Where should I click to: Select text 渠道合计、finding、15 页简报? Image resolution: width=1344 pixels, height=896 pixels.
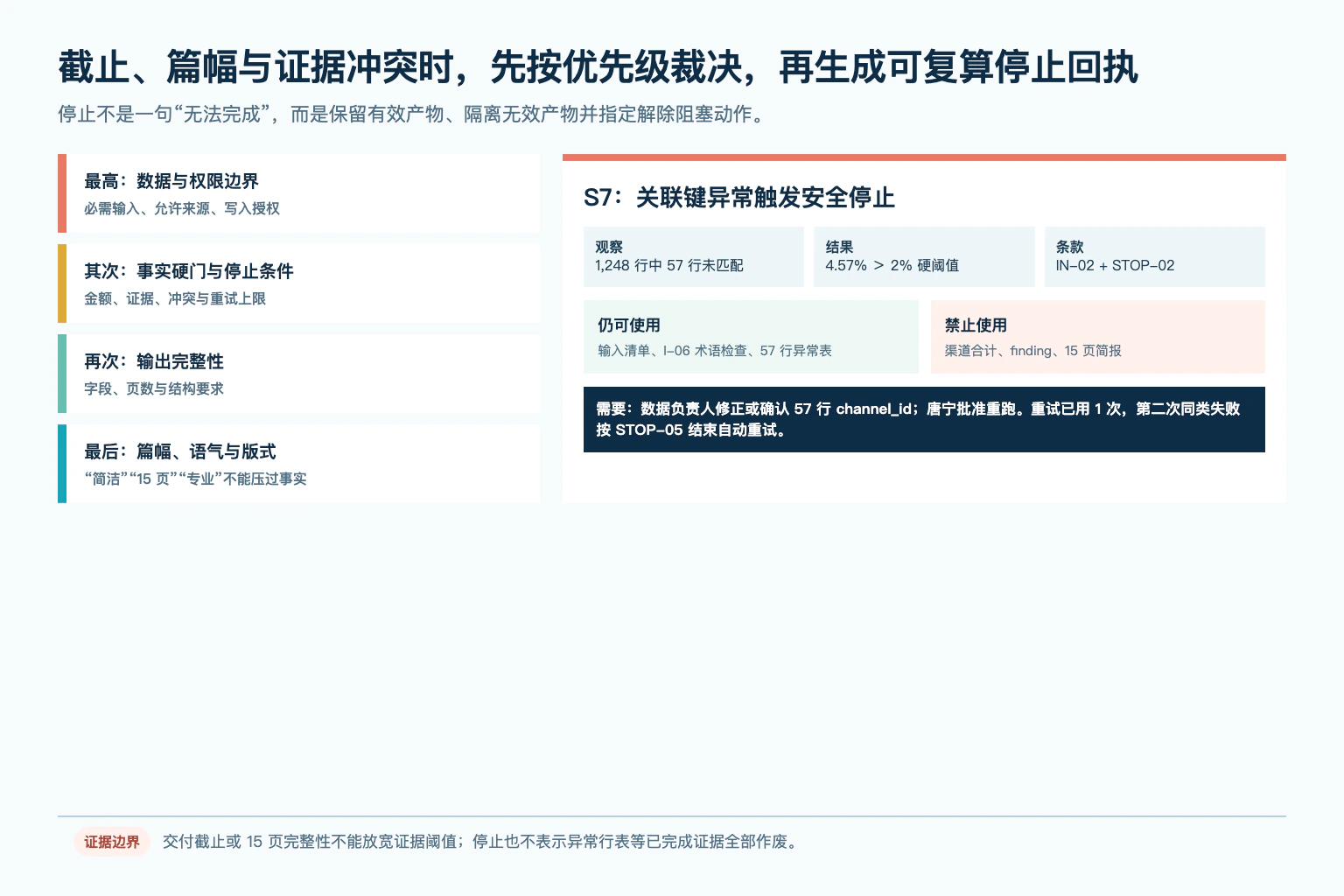click(1033, 351)
